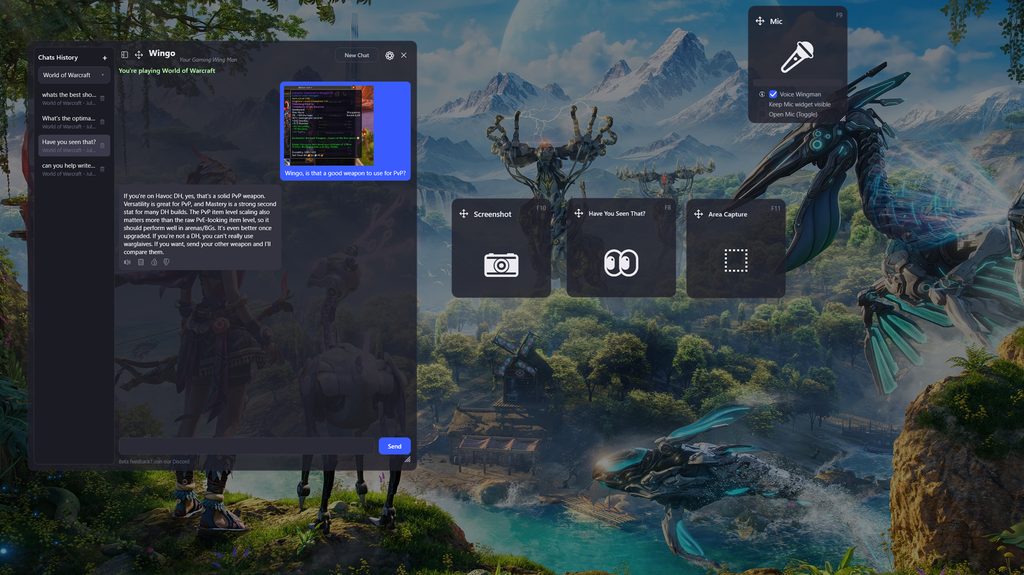Click the Screenshot widget title
The height and width of the screenshot is (575, 1024).
pyautogui.click(x=492, y=214)
